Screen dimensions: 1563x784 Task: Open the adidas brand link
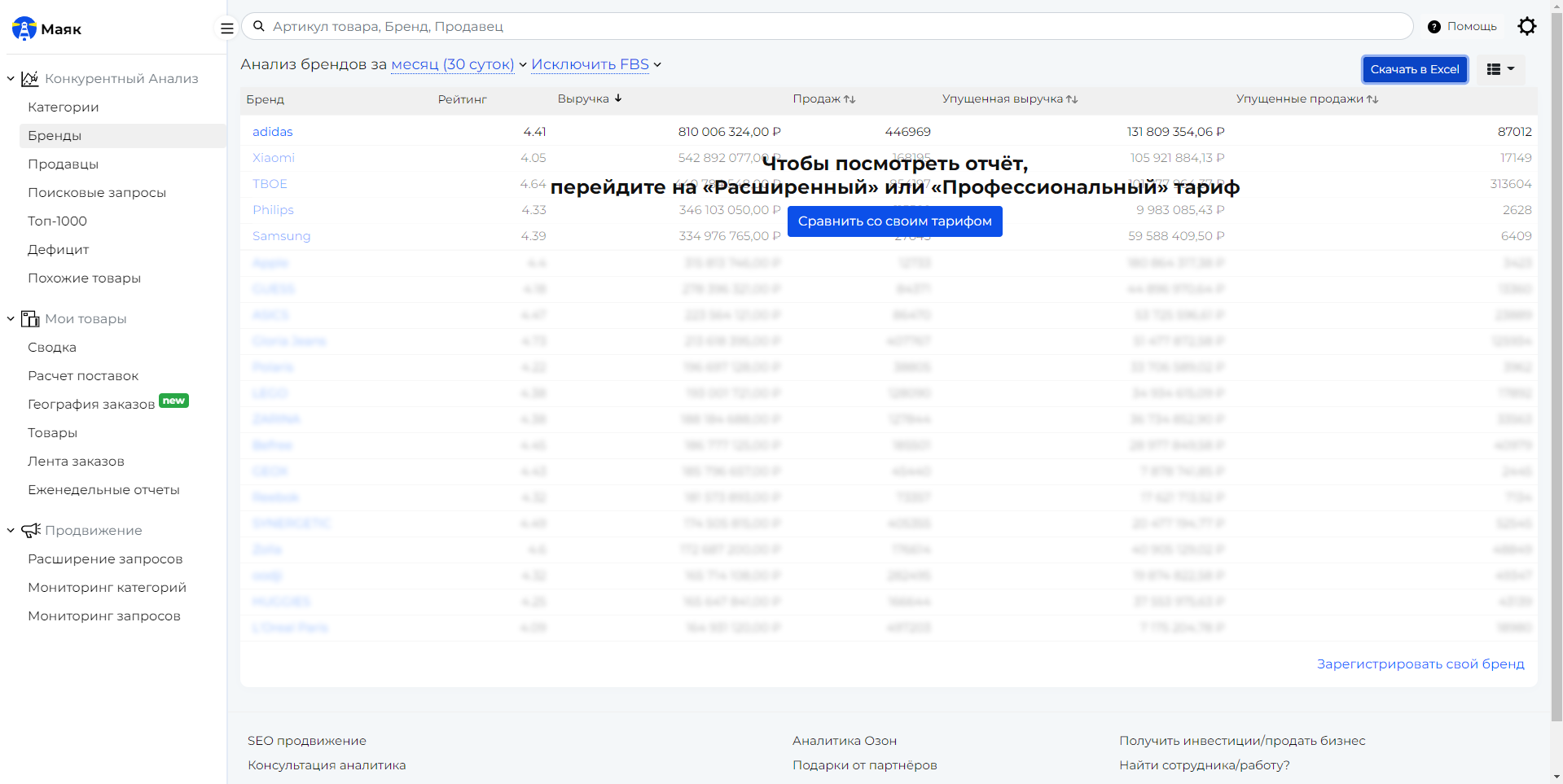coord(273,132)
